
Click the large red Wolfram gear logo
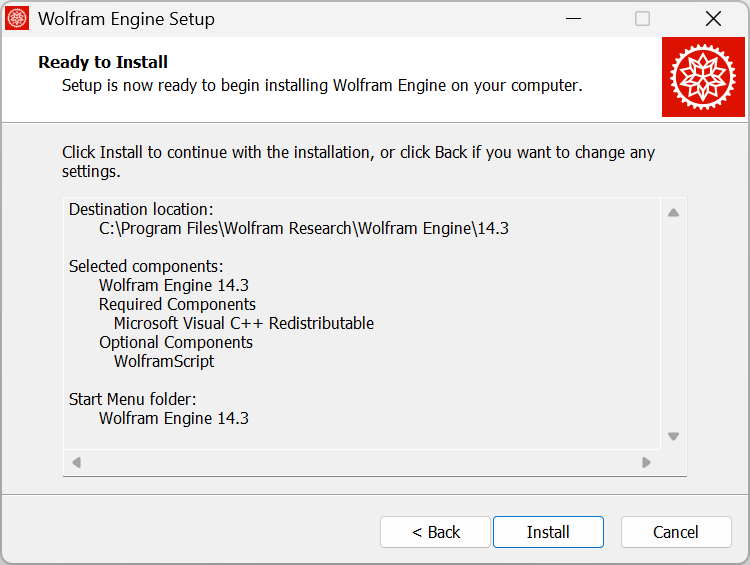(703, 77)
